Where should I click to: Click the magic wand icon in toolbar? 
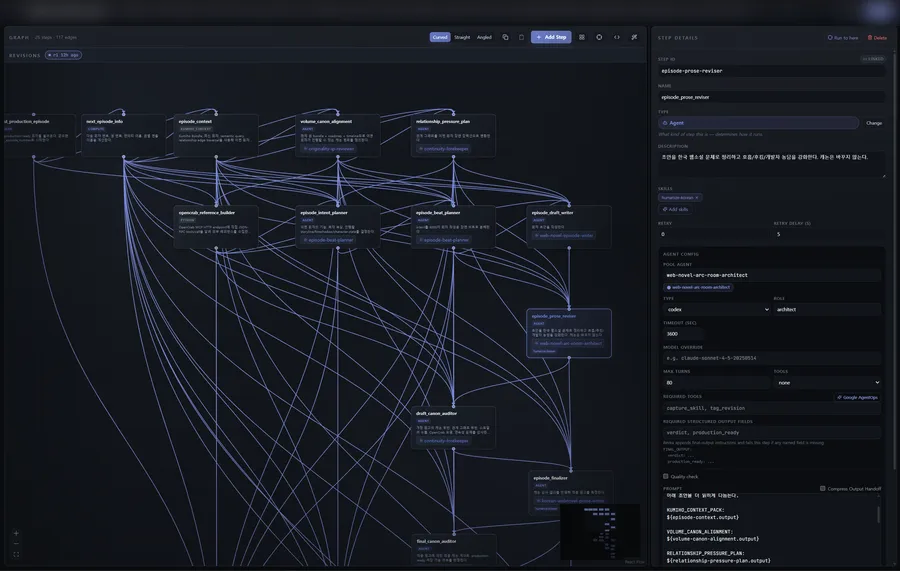pyautogui.click(x=634, y=37)
